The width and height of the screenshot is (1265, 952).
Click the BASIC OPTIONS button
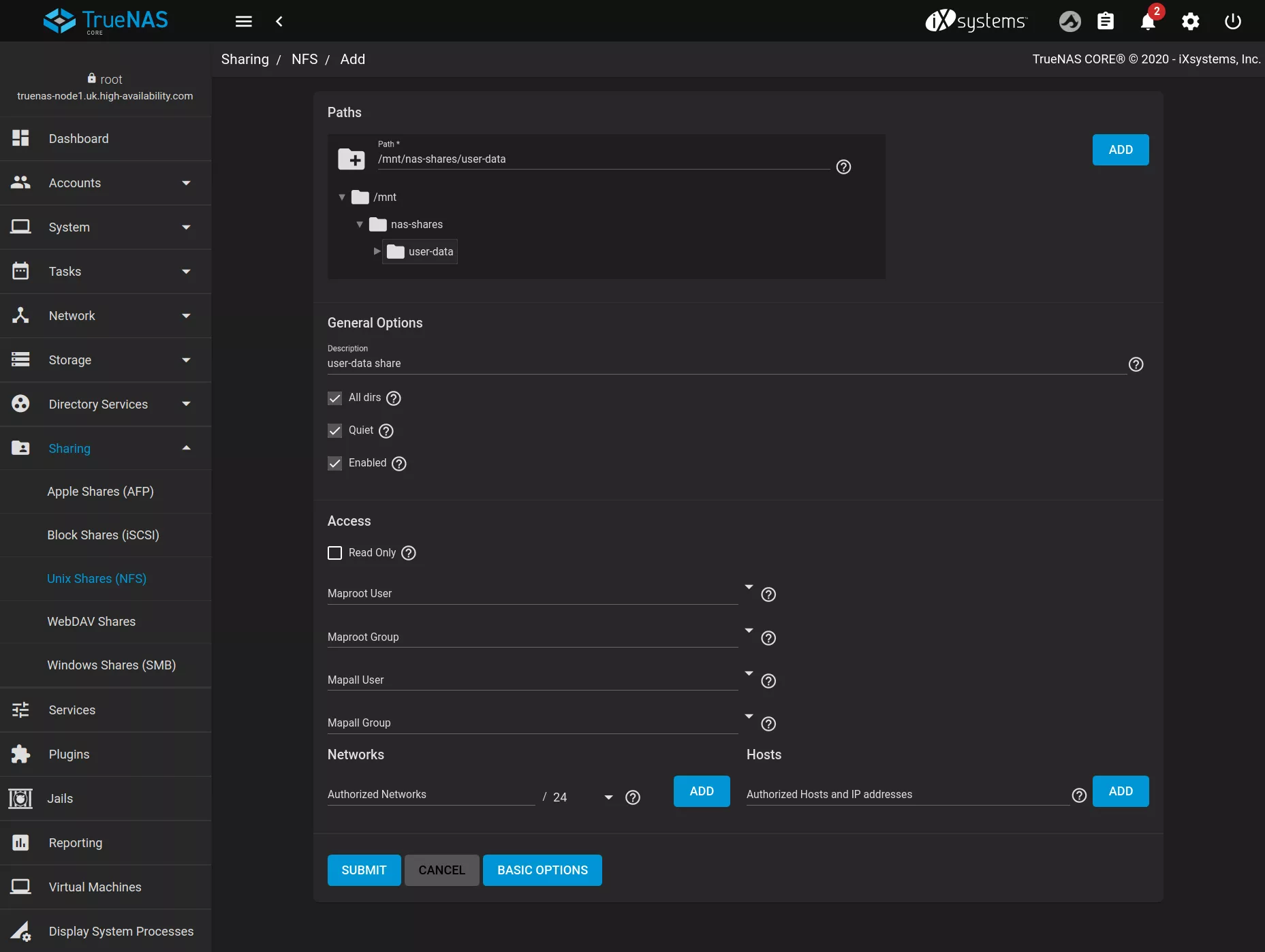click(542, 870)
